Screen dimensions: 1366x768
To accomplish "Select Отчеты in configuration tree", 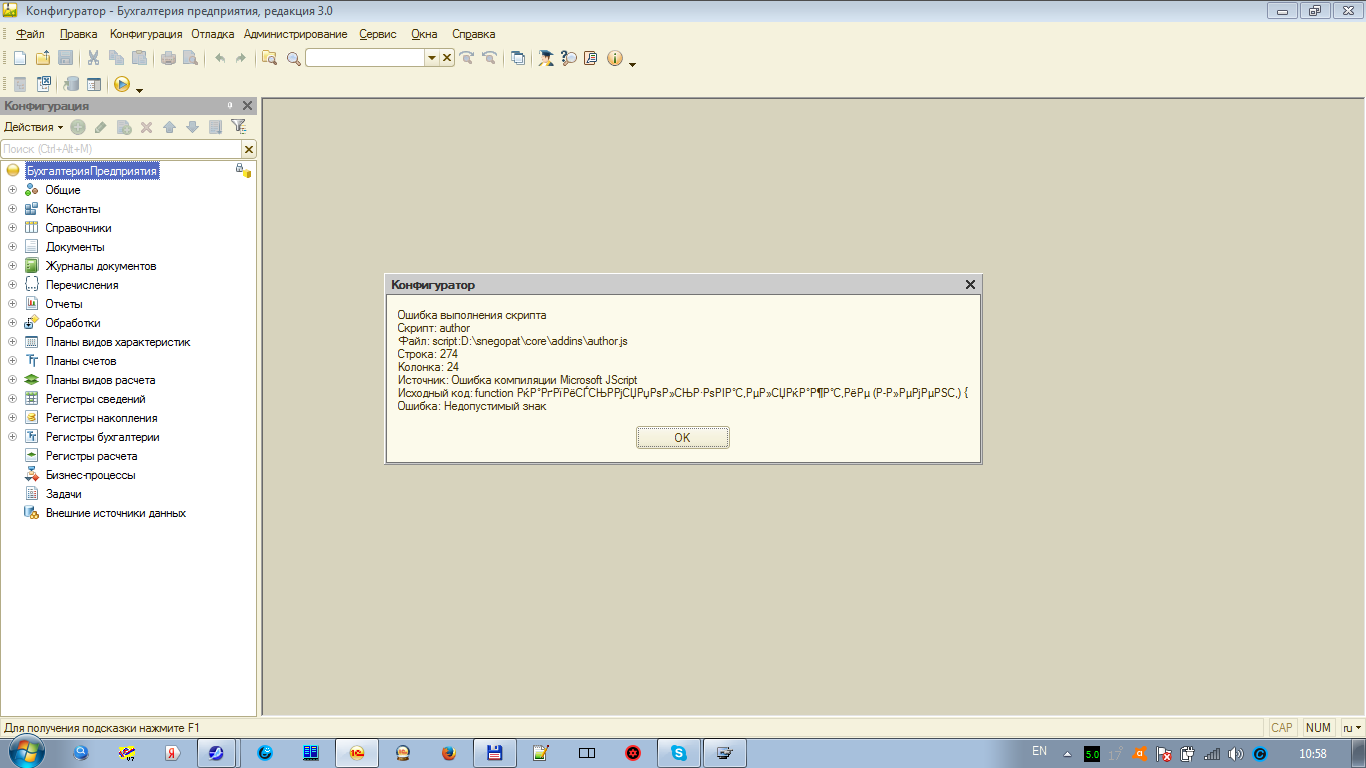I will [64, 304].
